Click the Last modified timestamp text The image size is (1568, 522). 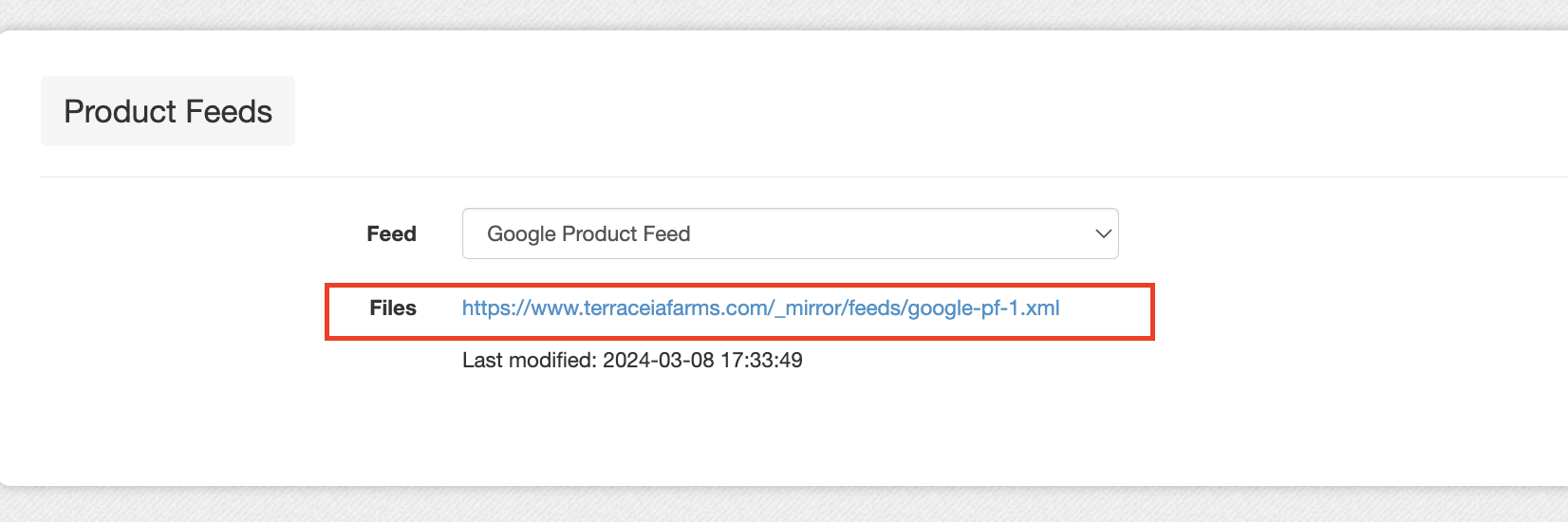point(632,360)
